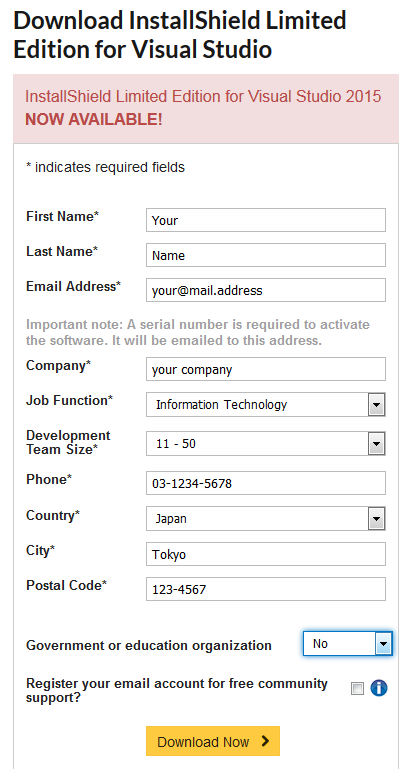411x769 pixels.
Task: Open the Job Function dropdown arrow
Action: [376, 405]
